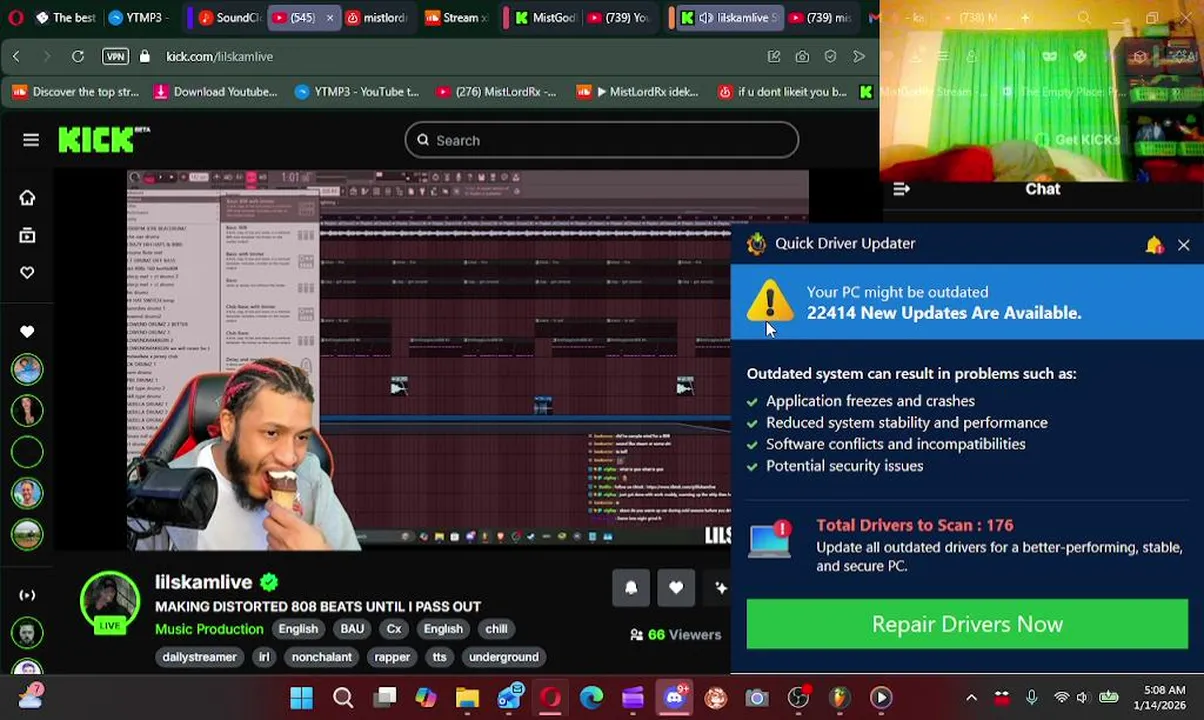Viewport: 1204px width, 720px height.
Task: Open Discord from taskbar
Action: 674,697
